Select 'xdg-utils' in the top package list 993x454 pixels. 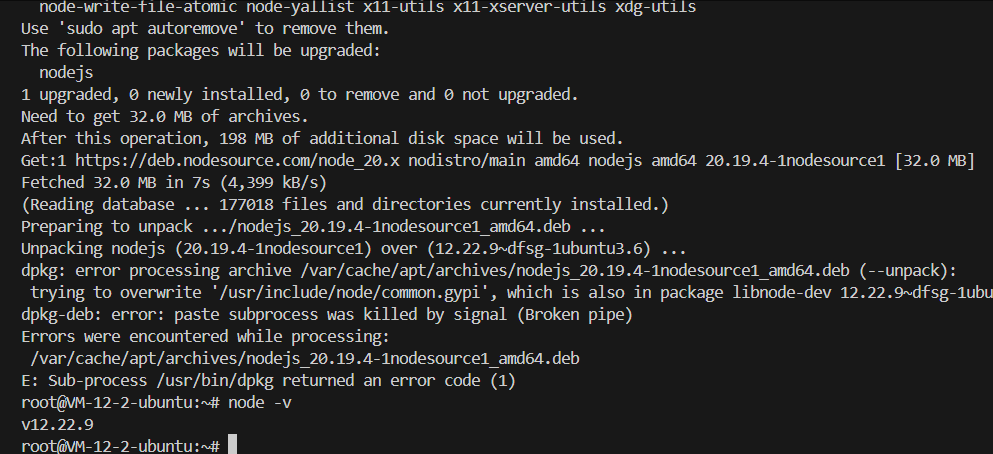pos(655,7)
